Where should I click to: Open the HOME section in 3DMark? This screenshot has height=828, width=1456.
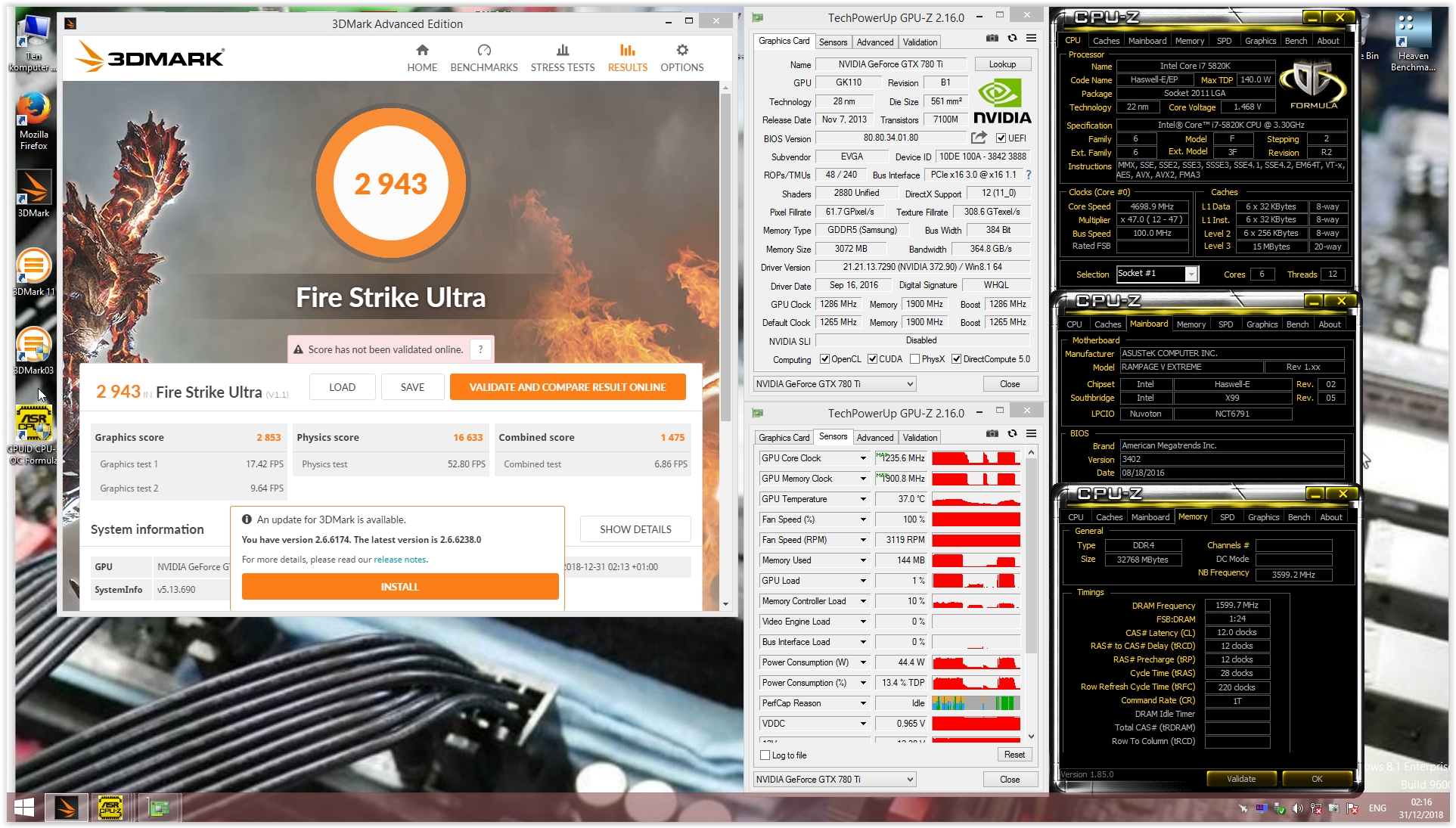(x=422, y=58)
